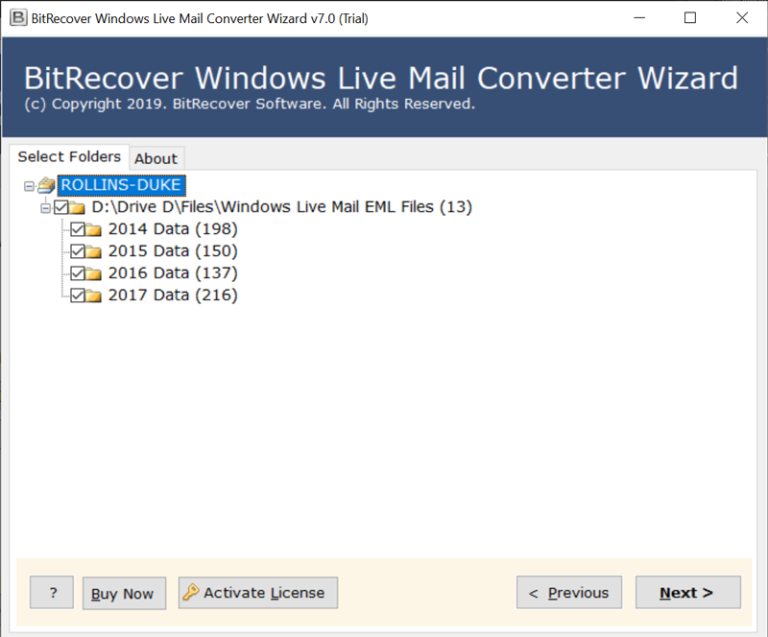768x637 pixels.
Task: Select the 2017 Data (216) tree item
Action: tap(172, 295)
